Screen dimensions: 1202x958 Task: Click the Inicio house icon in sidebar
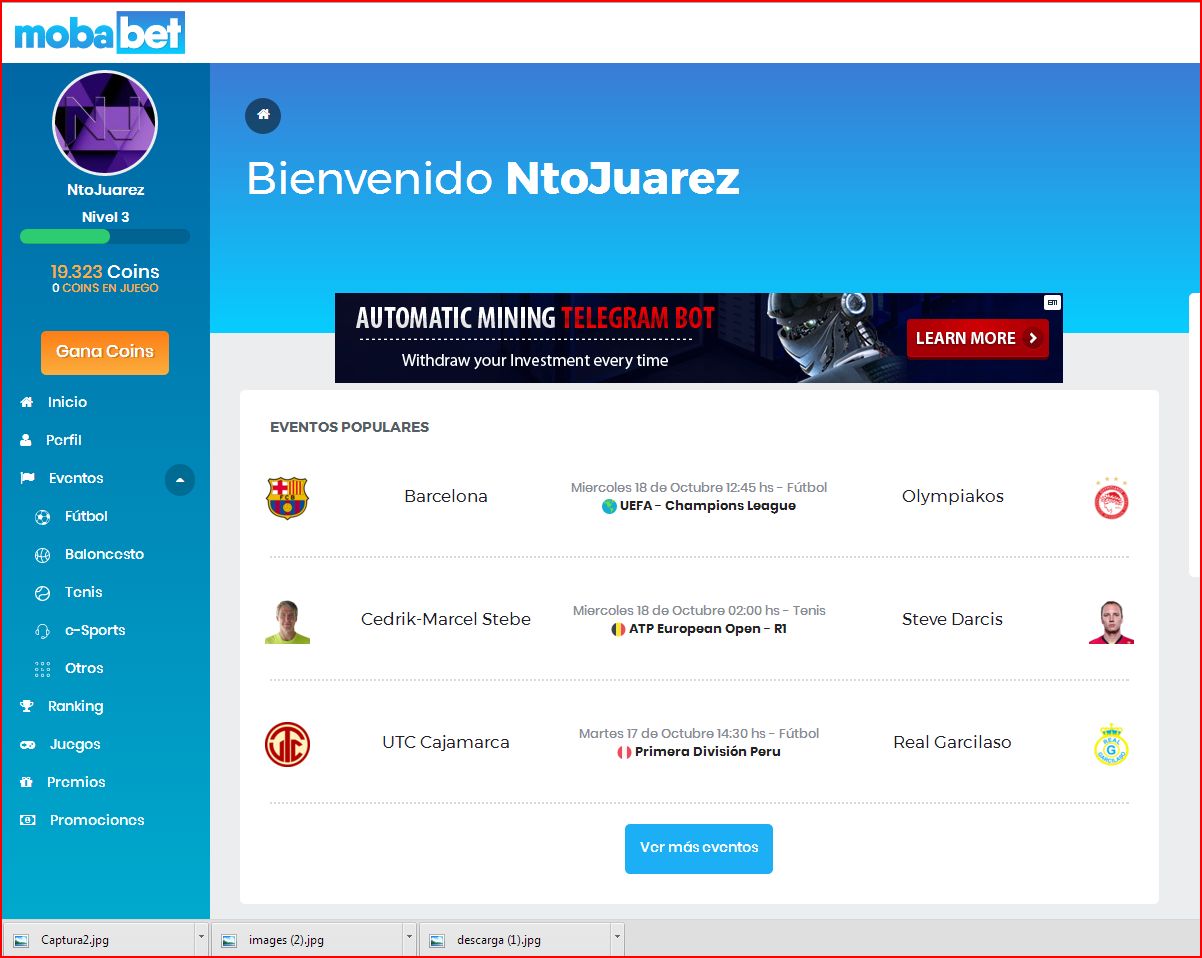coord(27,402)
